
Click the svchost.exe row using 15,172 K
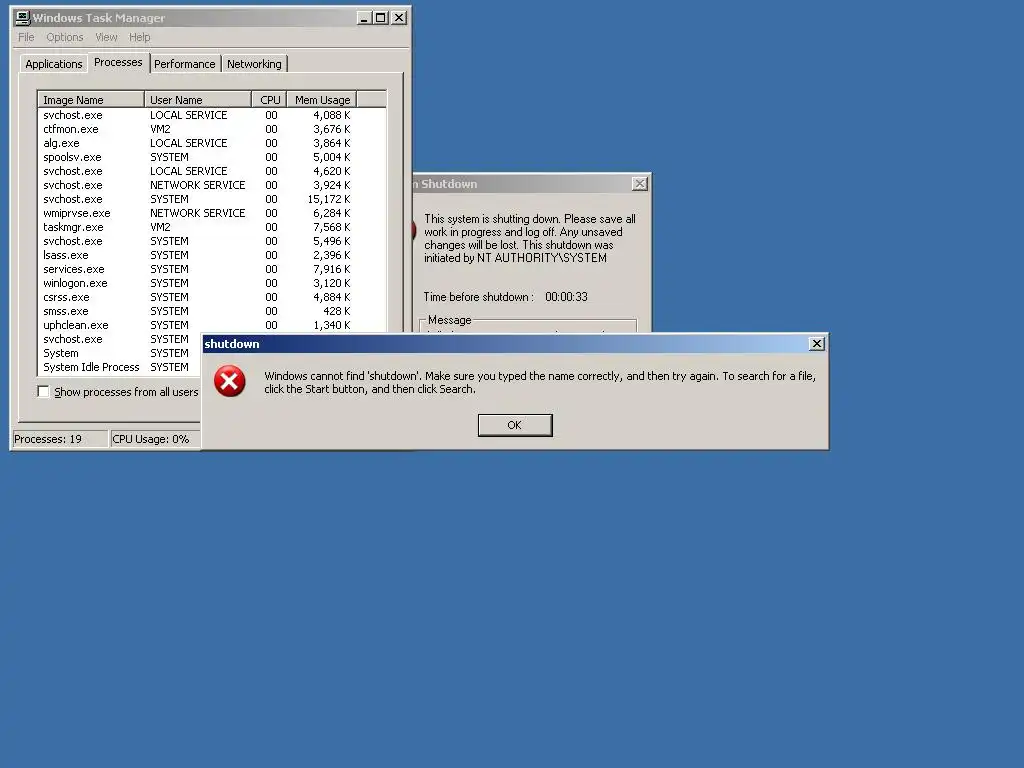(197, 199)
